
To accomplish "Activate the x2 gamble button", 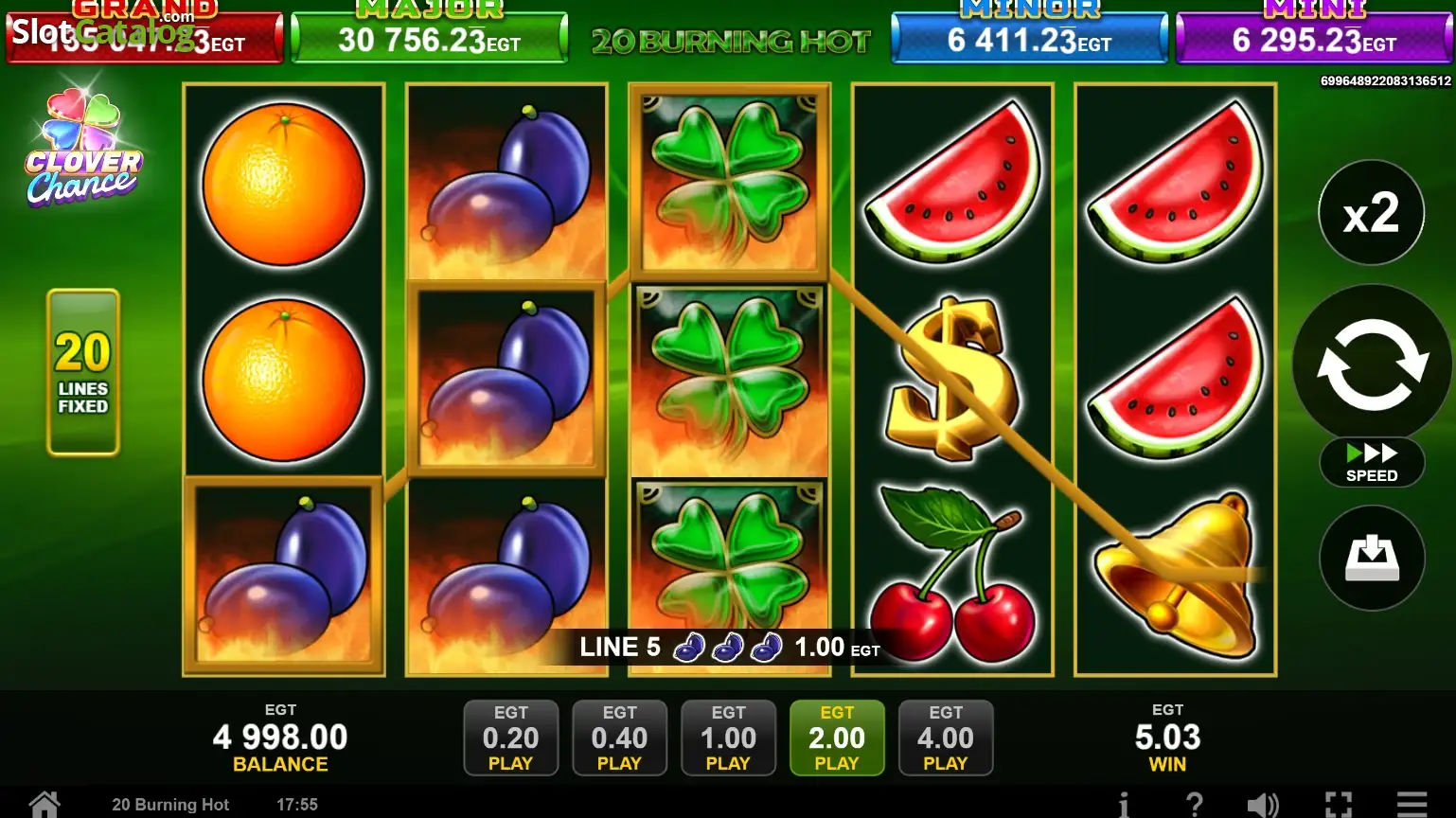I will [x=1372, y=213].
